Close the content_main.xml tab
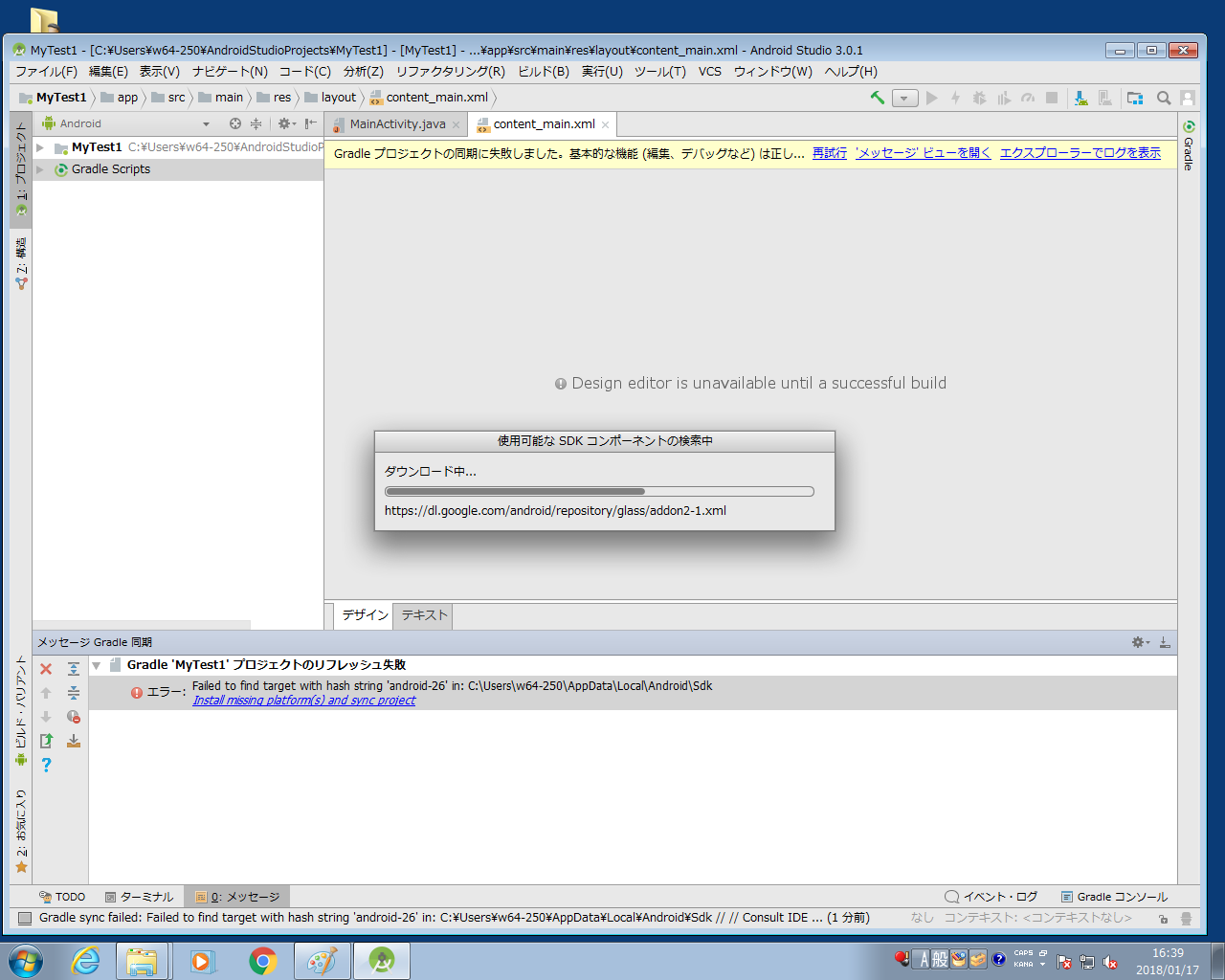 tap(605, 124)
